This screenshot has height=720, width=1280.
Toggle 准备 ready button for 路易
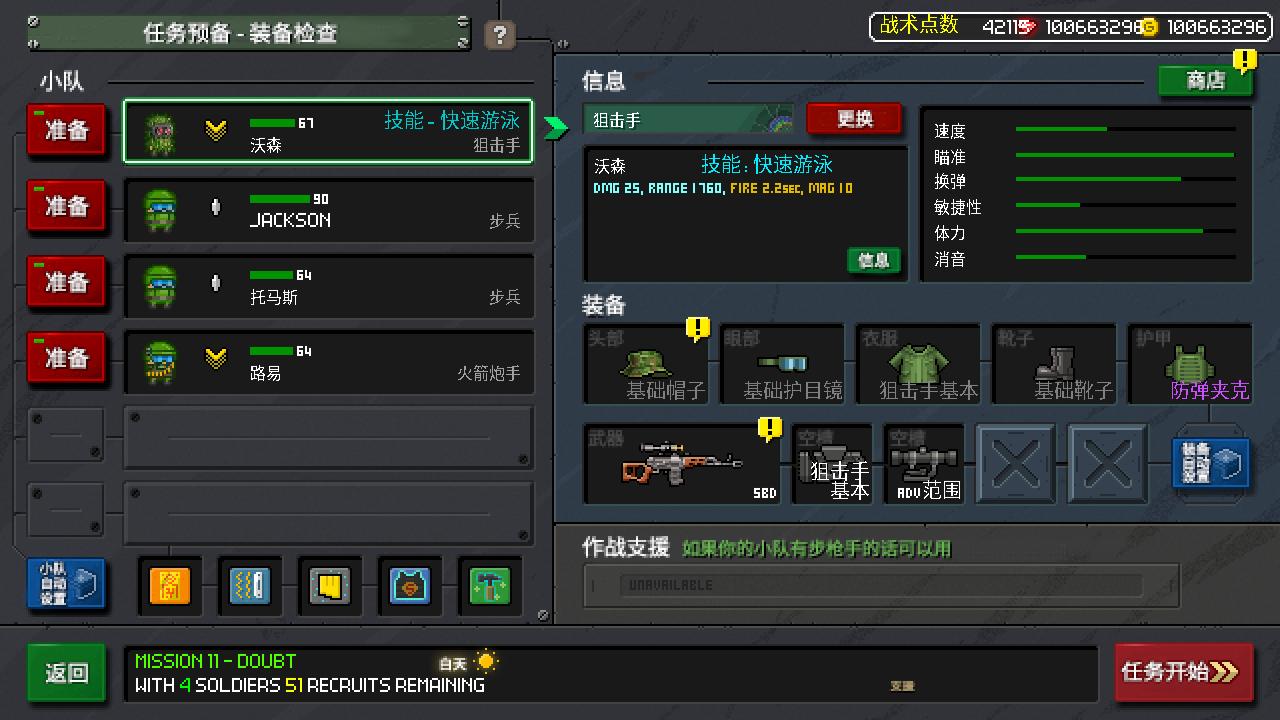coord(66,359)
